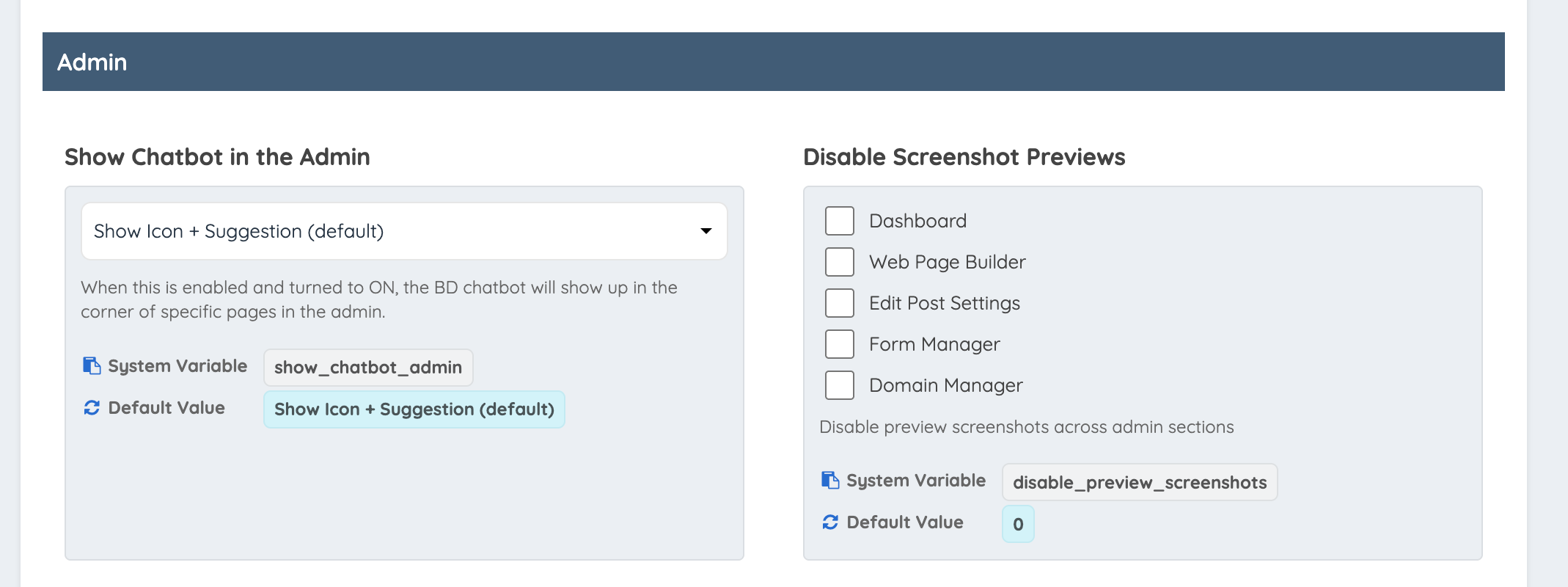Click the Edit Post Settings label text
The height and width of the screenshot is (587, 1568).
pos(945,303)
